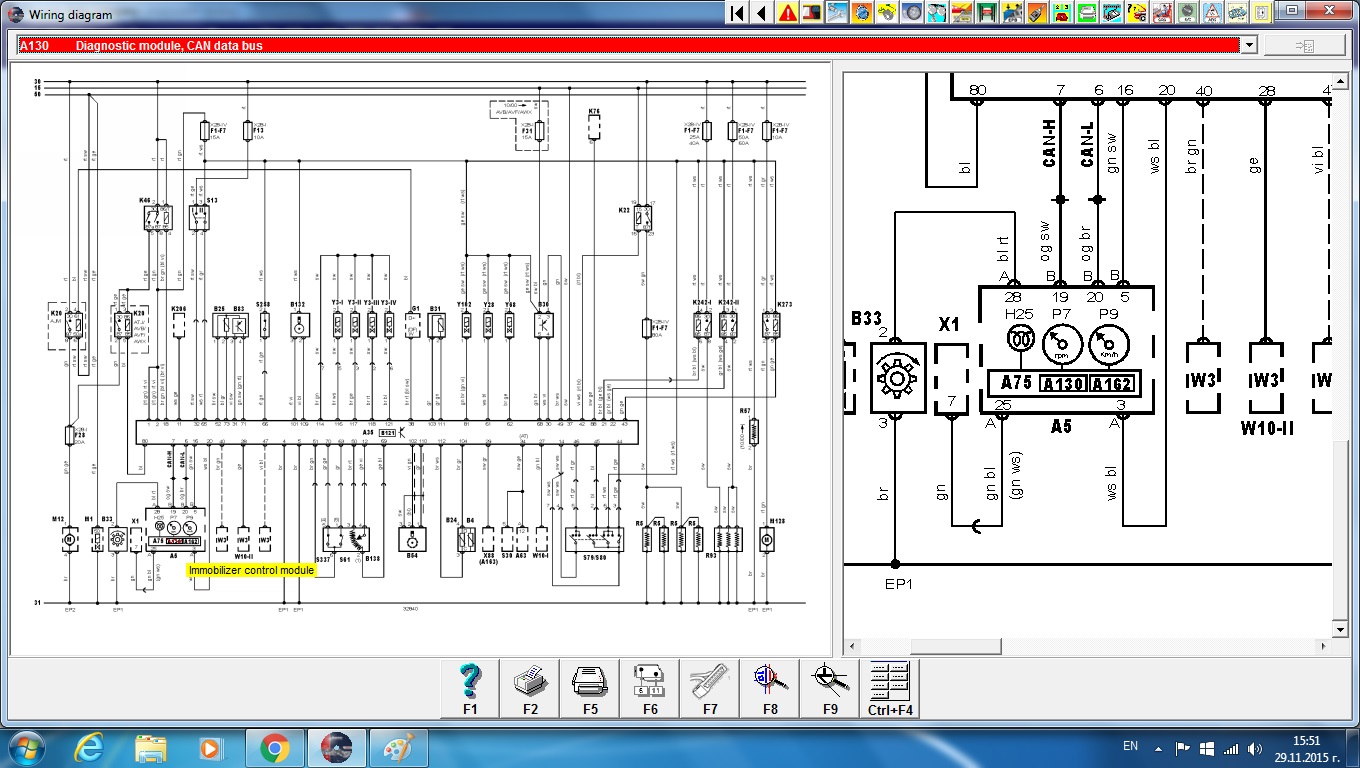Expand the A130 Diagnostic module dropdown
Screen dimensions: 1360x768
click(x=1247, y=45)
